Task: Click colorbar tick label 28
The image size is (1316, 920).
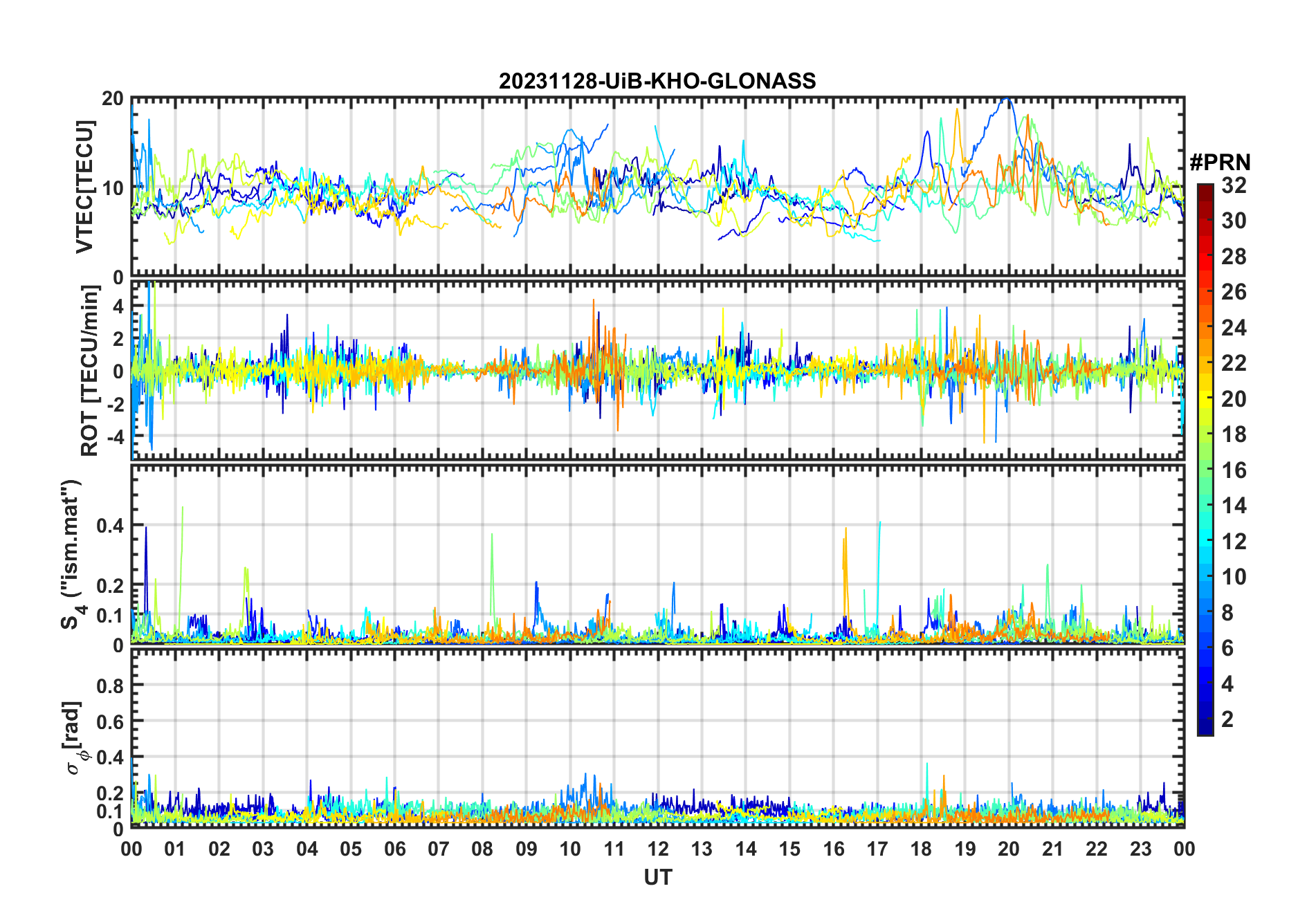Action: [x=1234, y=257]
